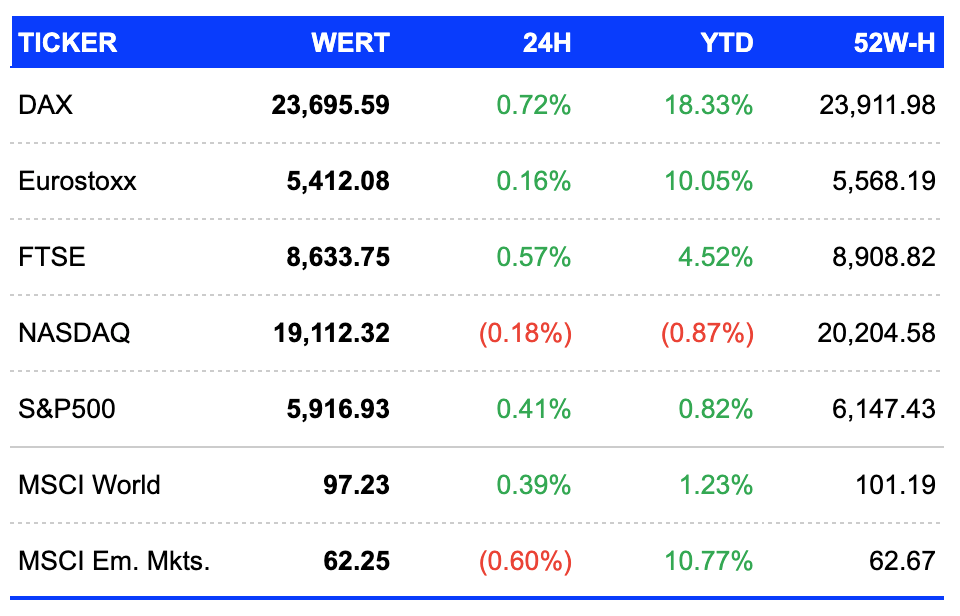This screenshot has width=960, height=616.
Task: Click the TICKER column header
Action: [67, 43]
